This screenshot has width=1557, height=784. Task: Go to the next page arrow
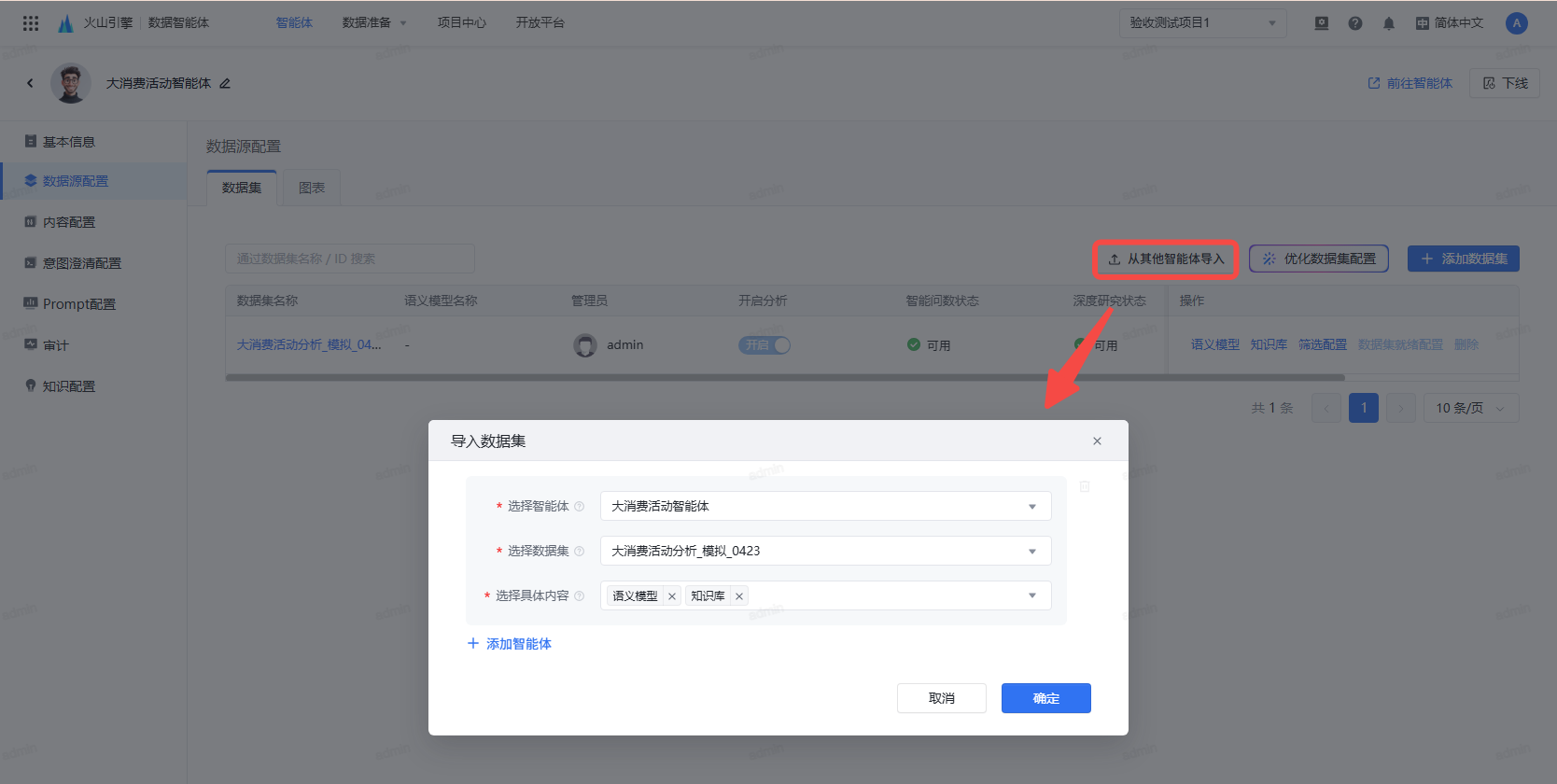coord(1401,408)
